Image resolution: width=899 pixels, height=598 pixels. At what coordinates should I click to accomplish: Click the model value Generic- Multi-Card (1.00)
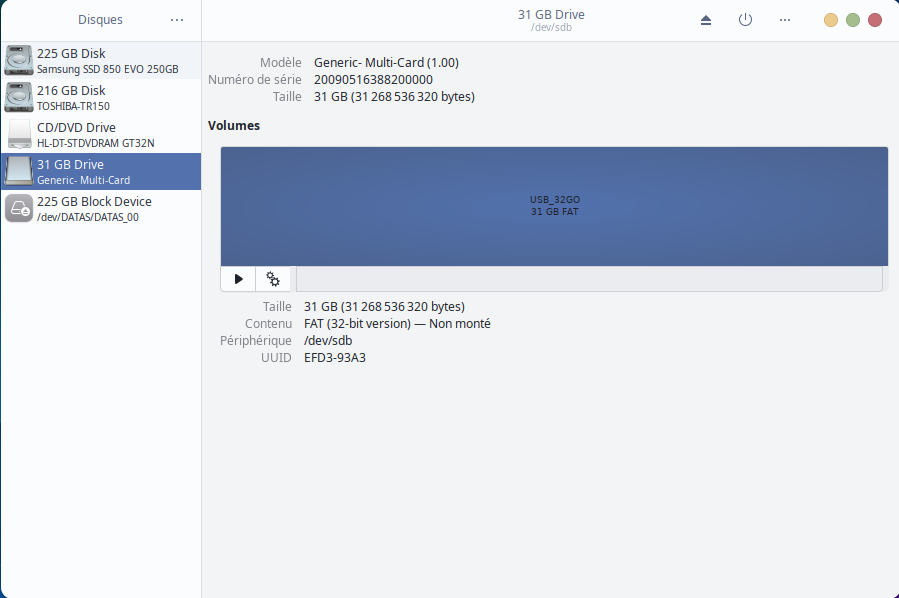(x=386, y=62)
